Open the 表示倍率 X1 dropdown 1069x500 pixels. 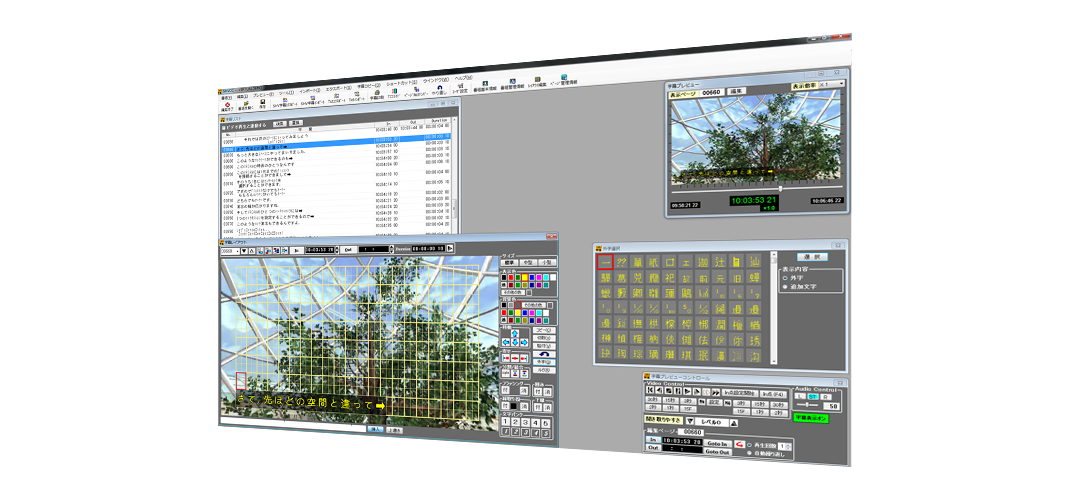click(x=832, y=84)
